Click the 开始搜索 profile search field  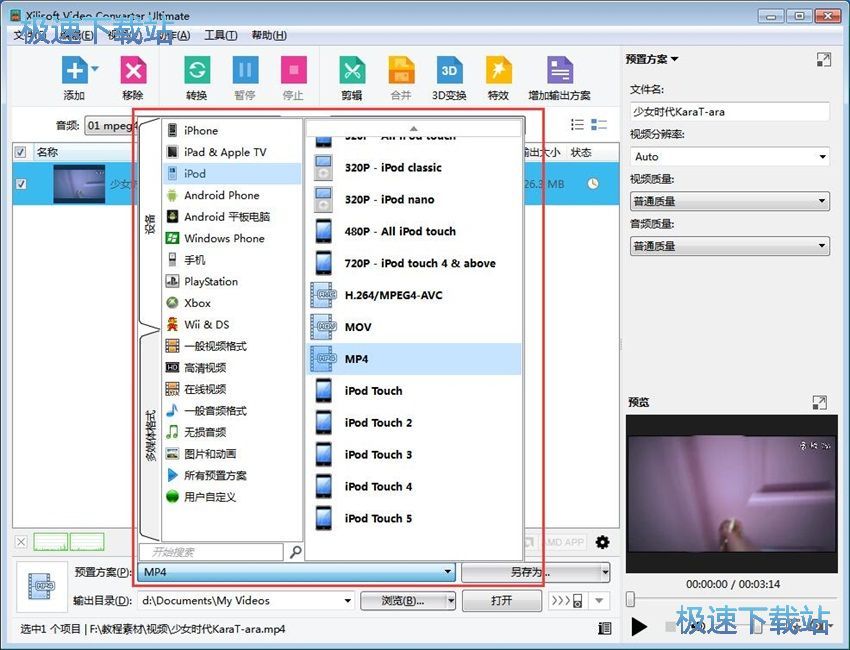pyautogui.click(x=211, y=552)
